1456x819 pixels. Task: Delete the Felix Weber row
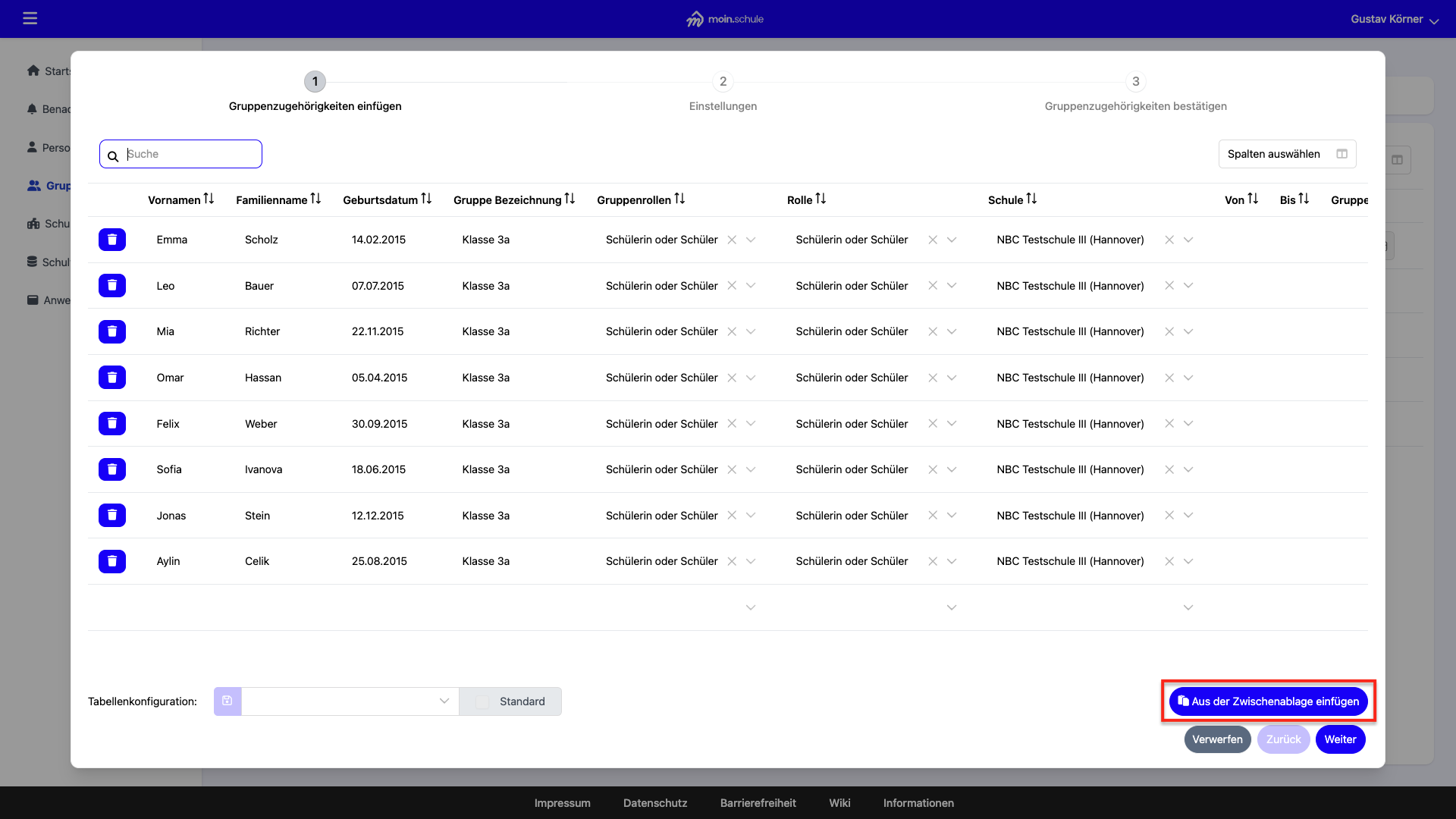[x=112, y=423]
